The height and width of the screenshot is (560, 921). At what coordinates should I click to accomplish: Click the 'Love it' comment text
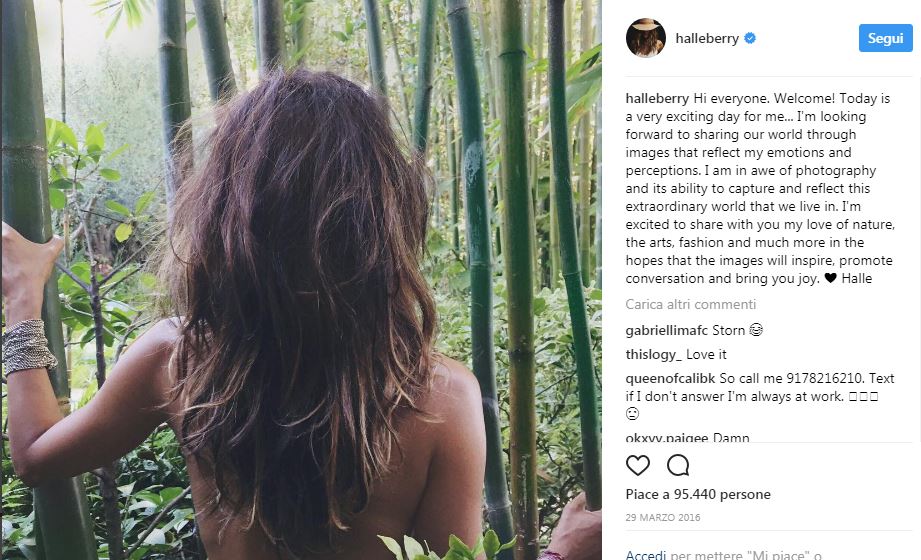(706, 355)
